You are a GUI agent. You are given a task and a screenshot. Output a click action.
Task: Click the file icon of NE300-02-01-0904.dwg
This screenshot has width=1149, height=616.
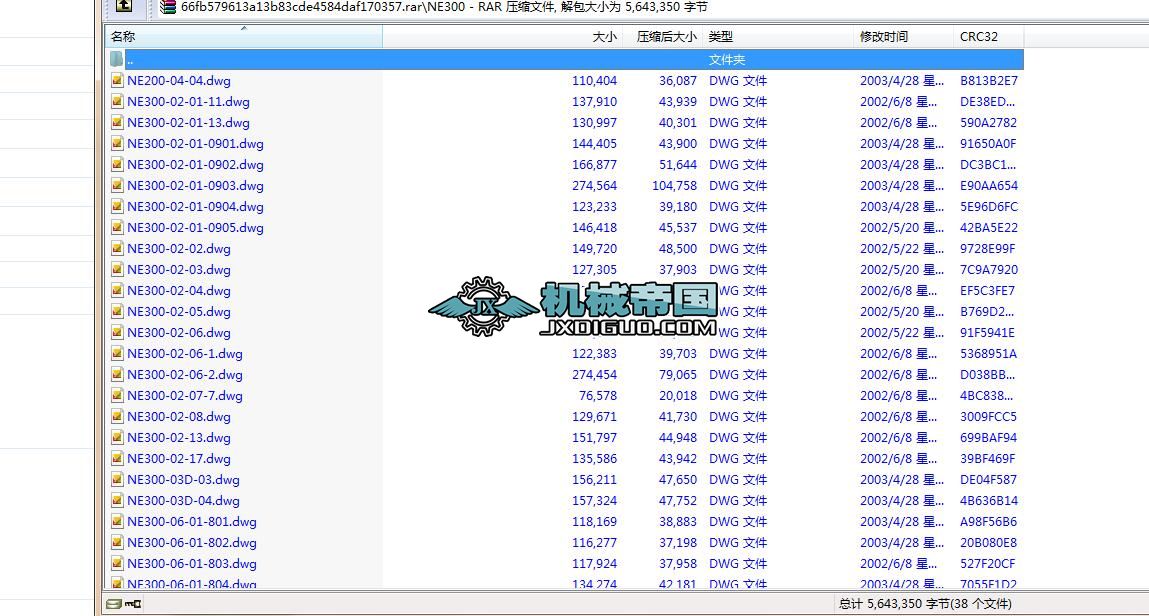point(117,207)
